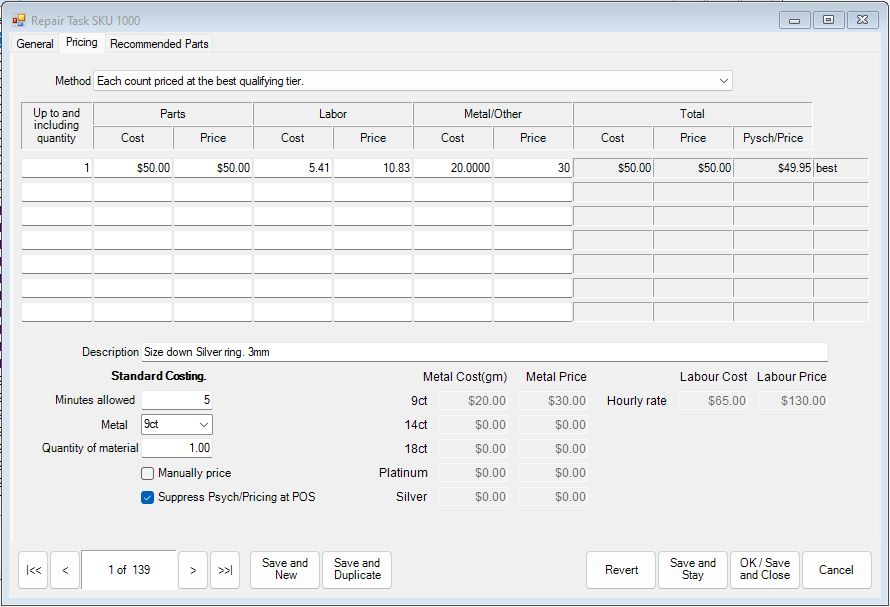This screenshot has height=607, width=890.
Task: Click OK / Save and Close
Action: point(765,570)
